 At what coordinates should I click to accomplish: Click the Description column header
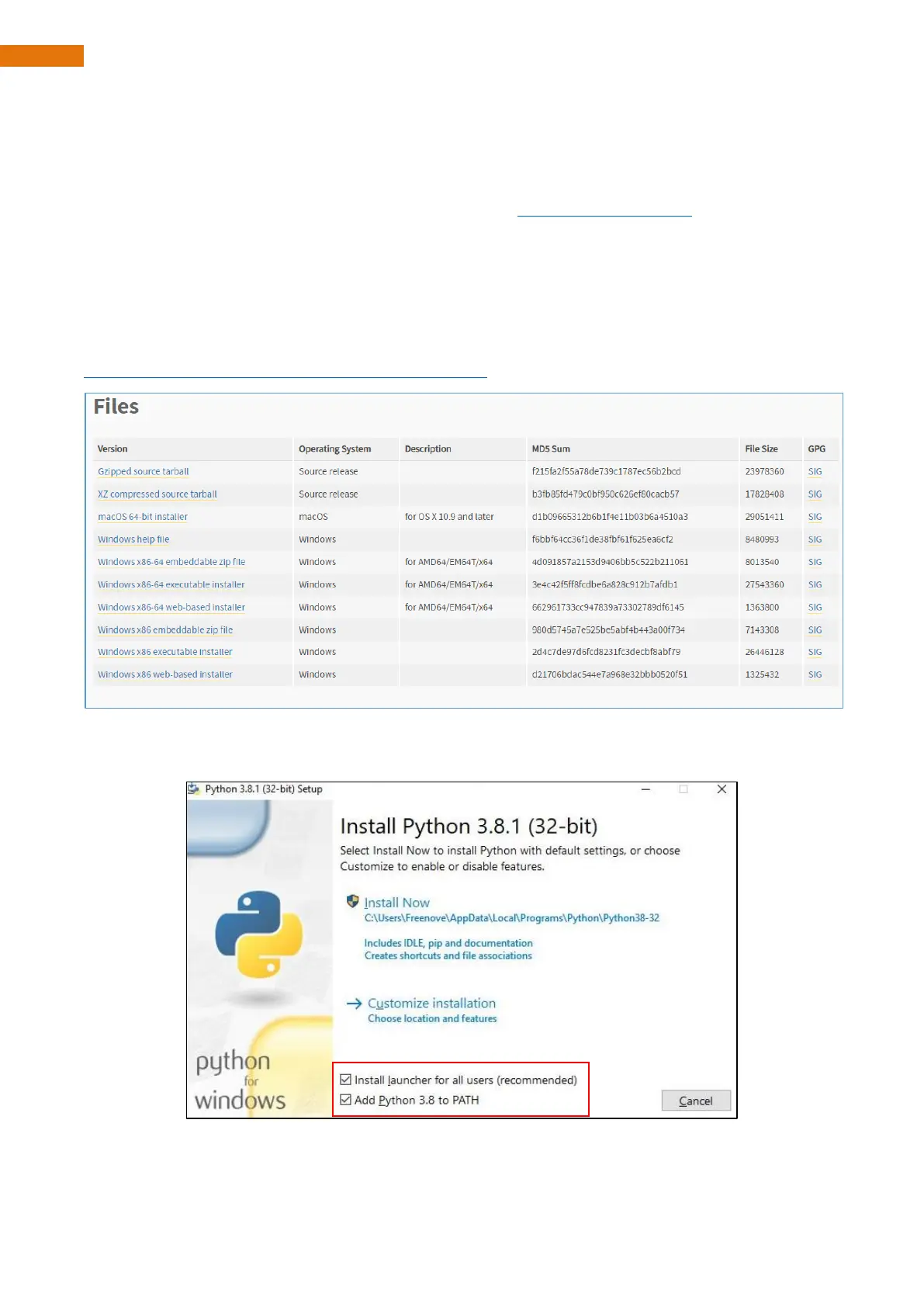[427, 449]
